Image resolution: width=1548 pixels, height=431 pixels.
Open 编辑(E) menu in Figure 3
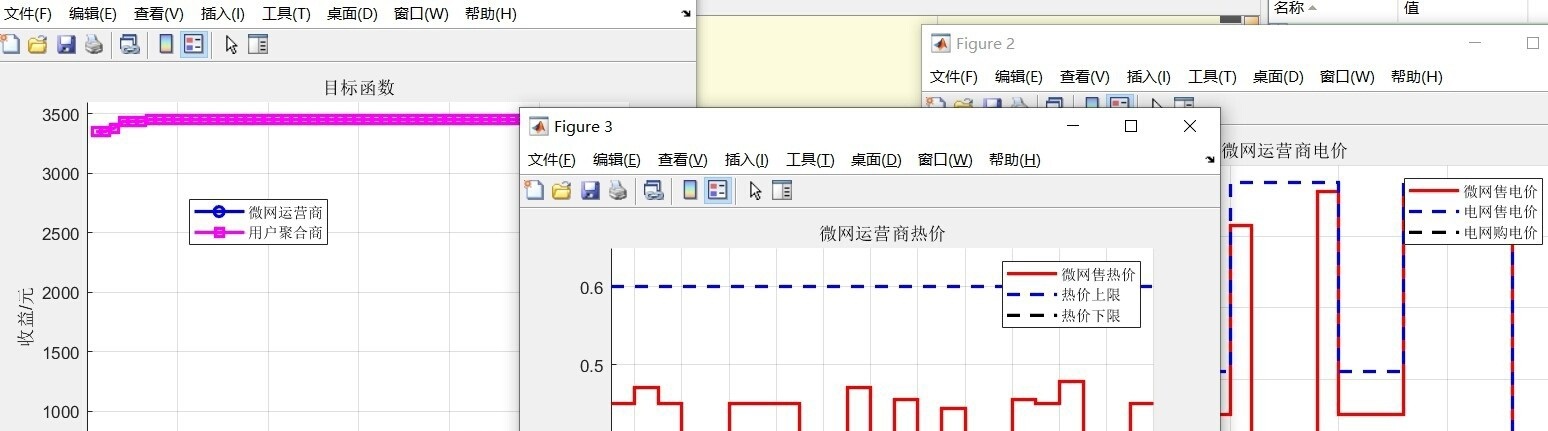tap(617, 160)
